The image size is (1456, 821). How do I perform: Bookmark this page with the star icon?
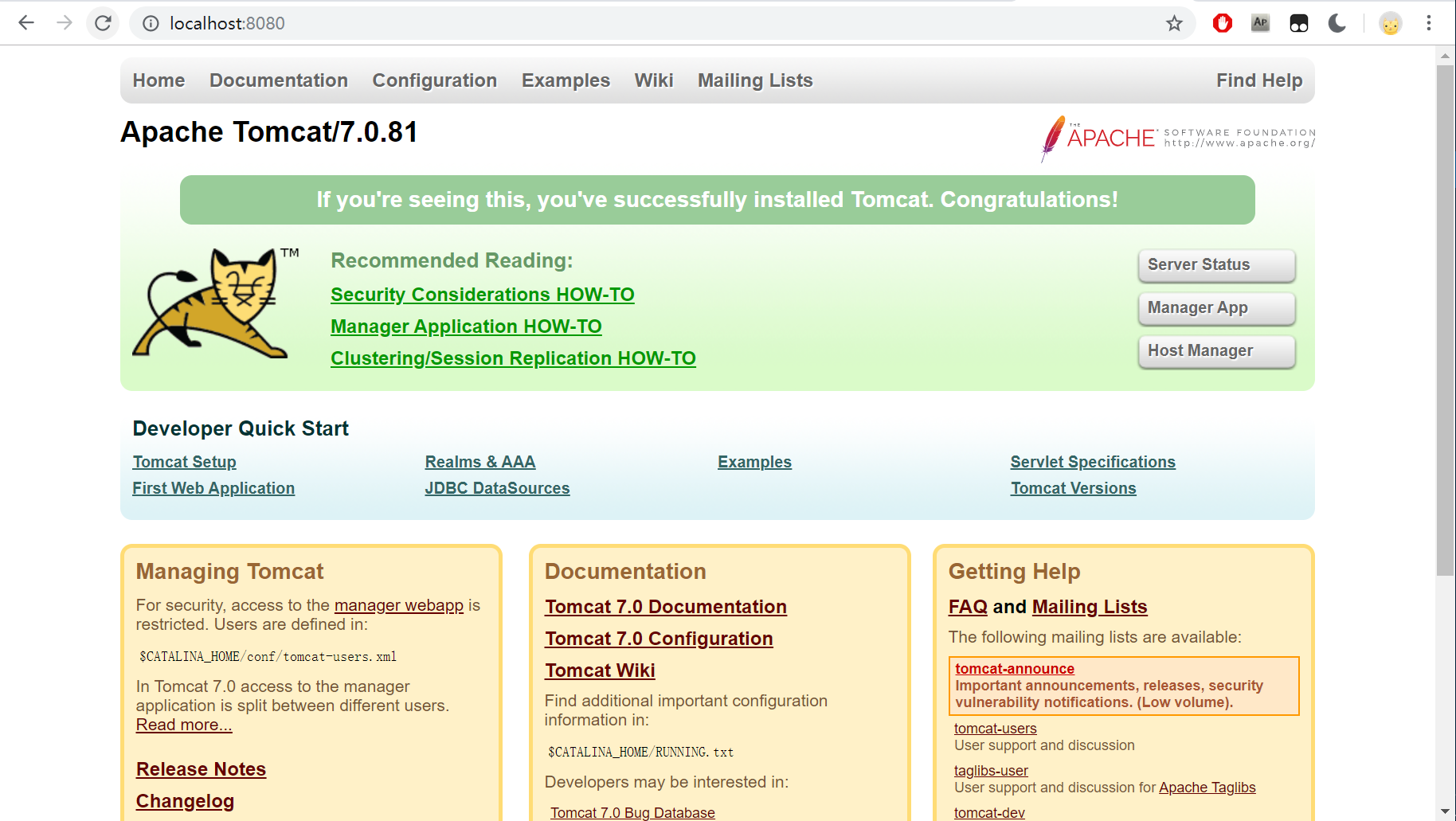[1174, 23]
